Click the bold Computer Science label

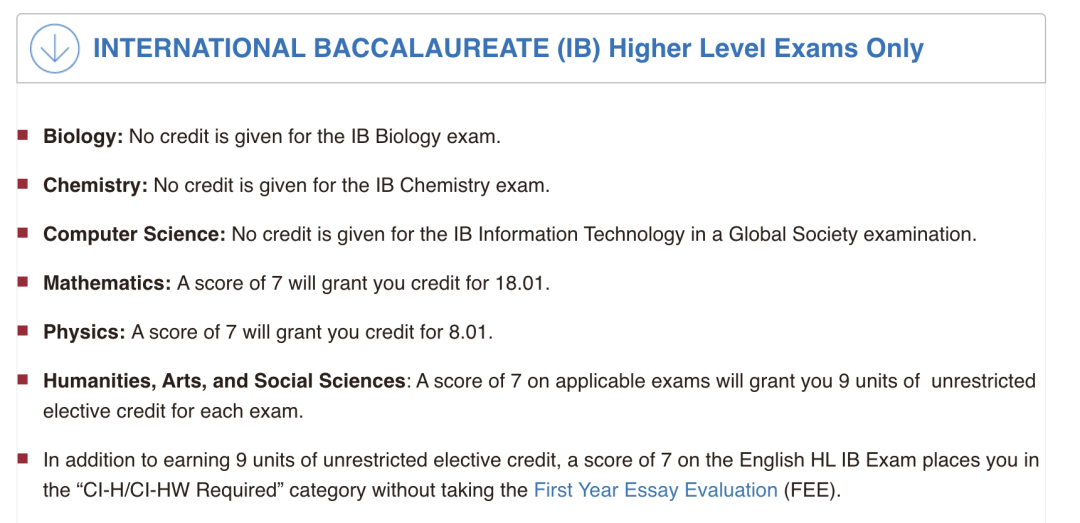coord(134,235)
